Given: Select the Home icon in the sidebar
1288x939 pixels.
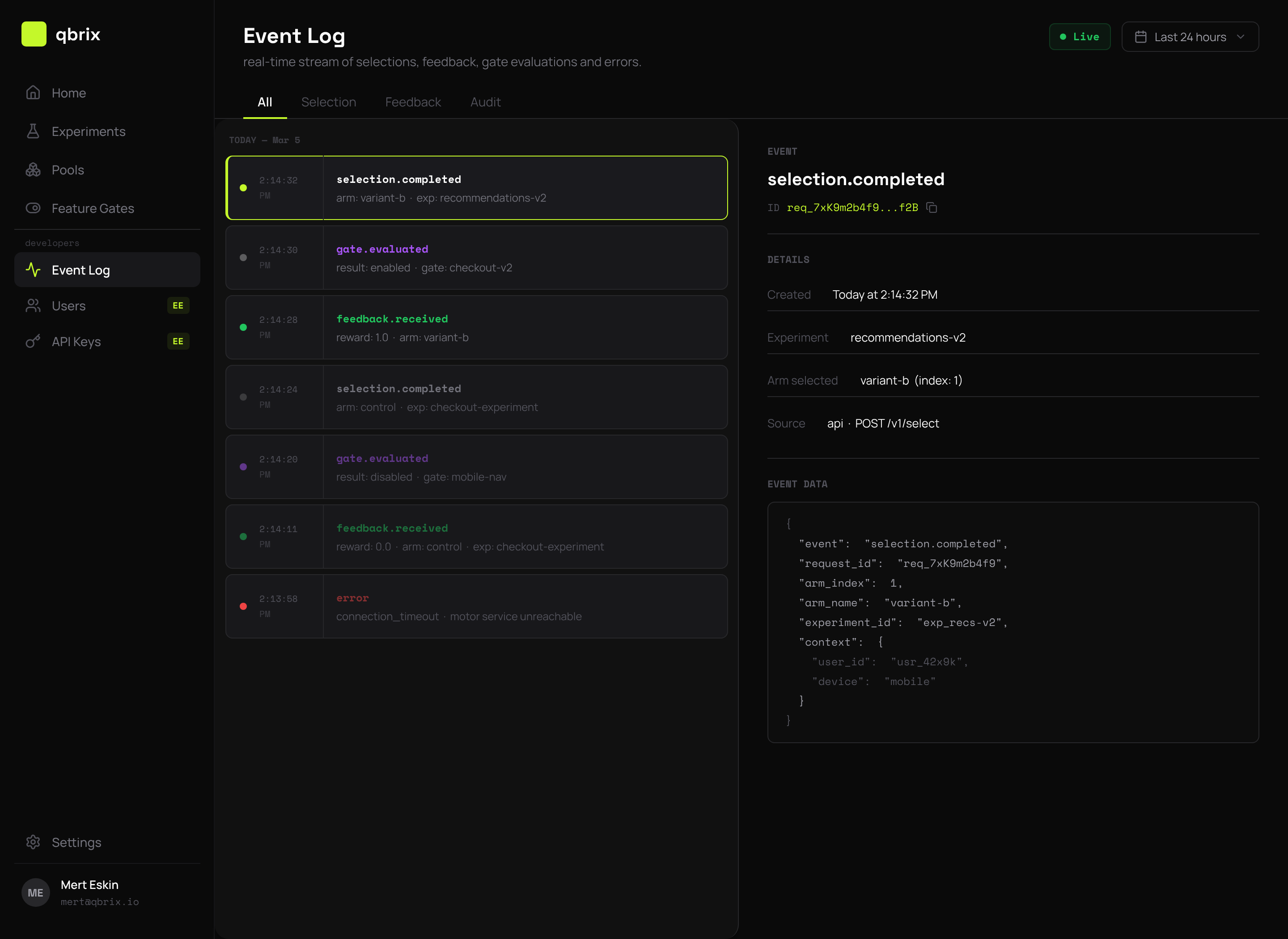Looking at the screenshot, I should 33,92.
